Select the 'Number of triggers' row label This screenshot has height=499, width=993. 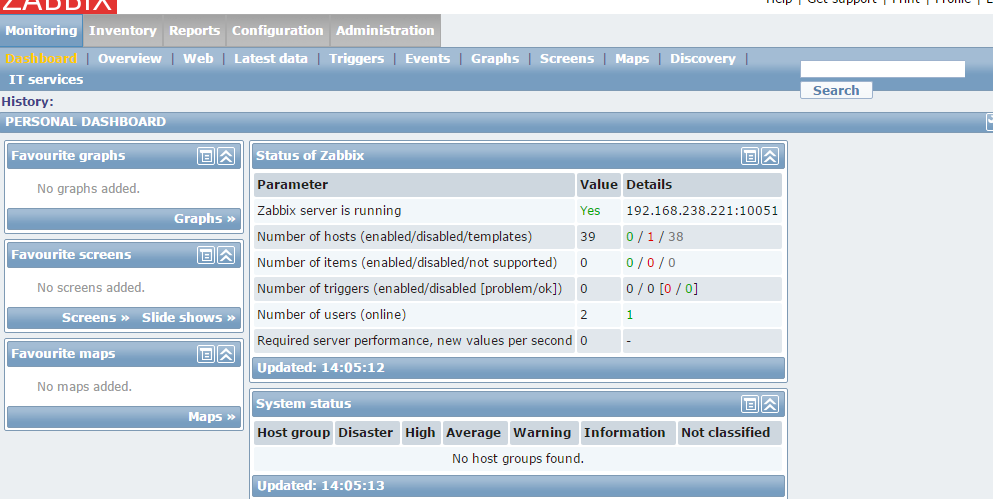(410, 288)
